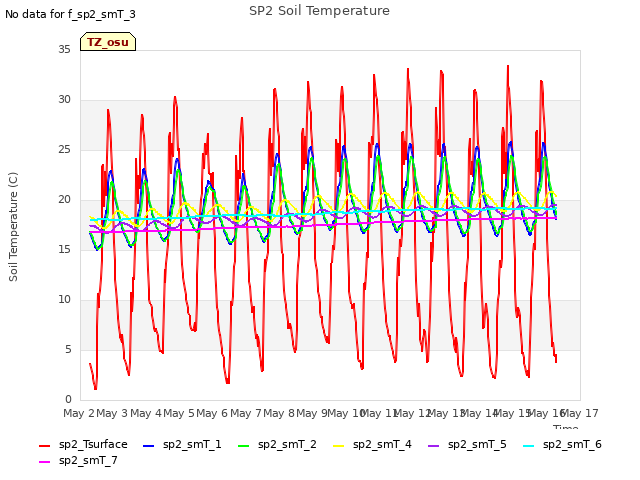Click the sp2_smT_4 legend entry
This screenshot has width=640, height=480.
tap(372, 444)
